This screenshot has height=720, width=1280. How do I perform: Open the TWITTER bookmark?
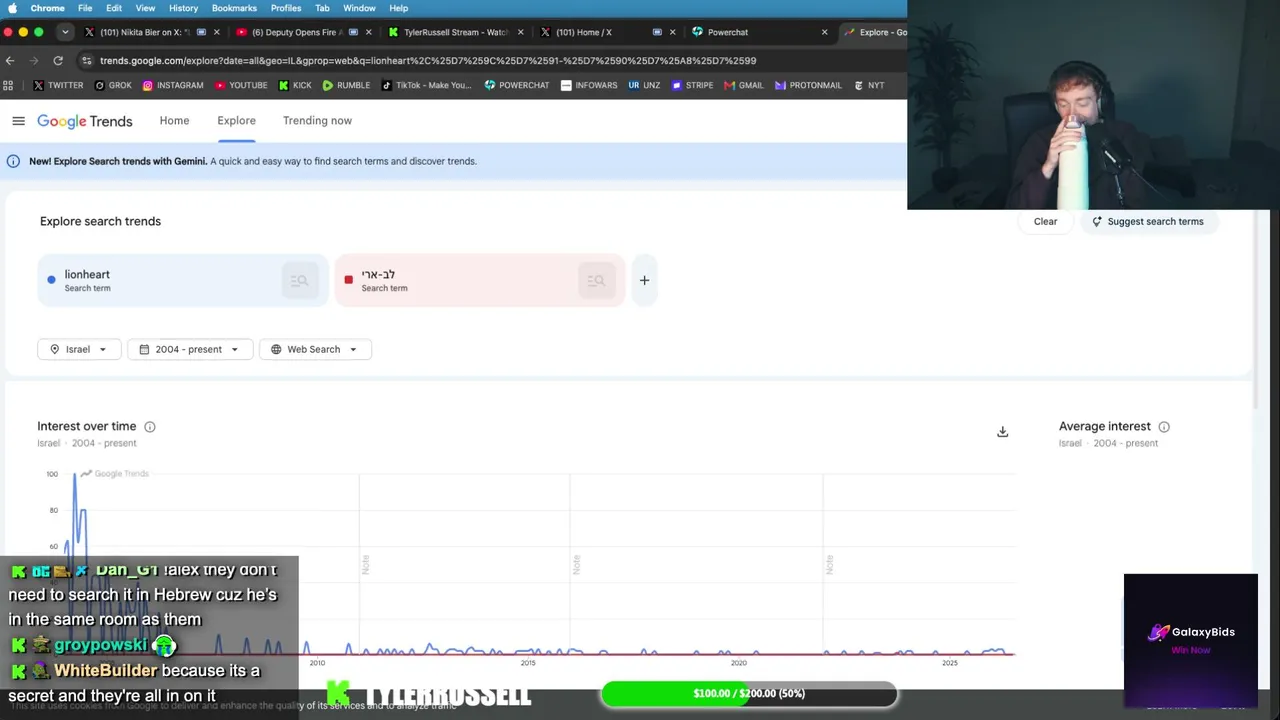coord(58,85)
